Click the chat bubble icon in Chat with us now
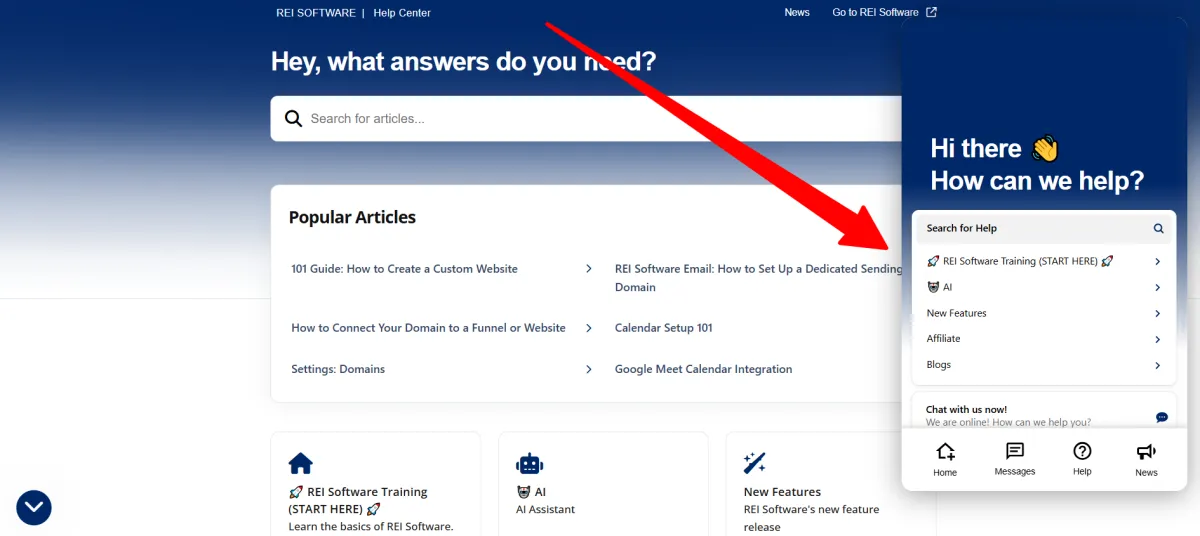Viewport: 1200px width, 536px height. point(1162,417)
